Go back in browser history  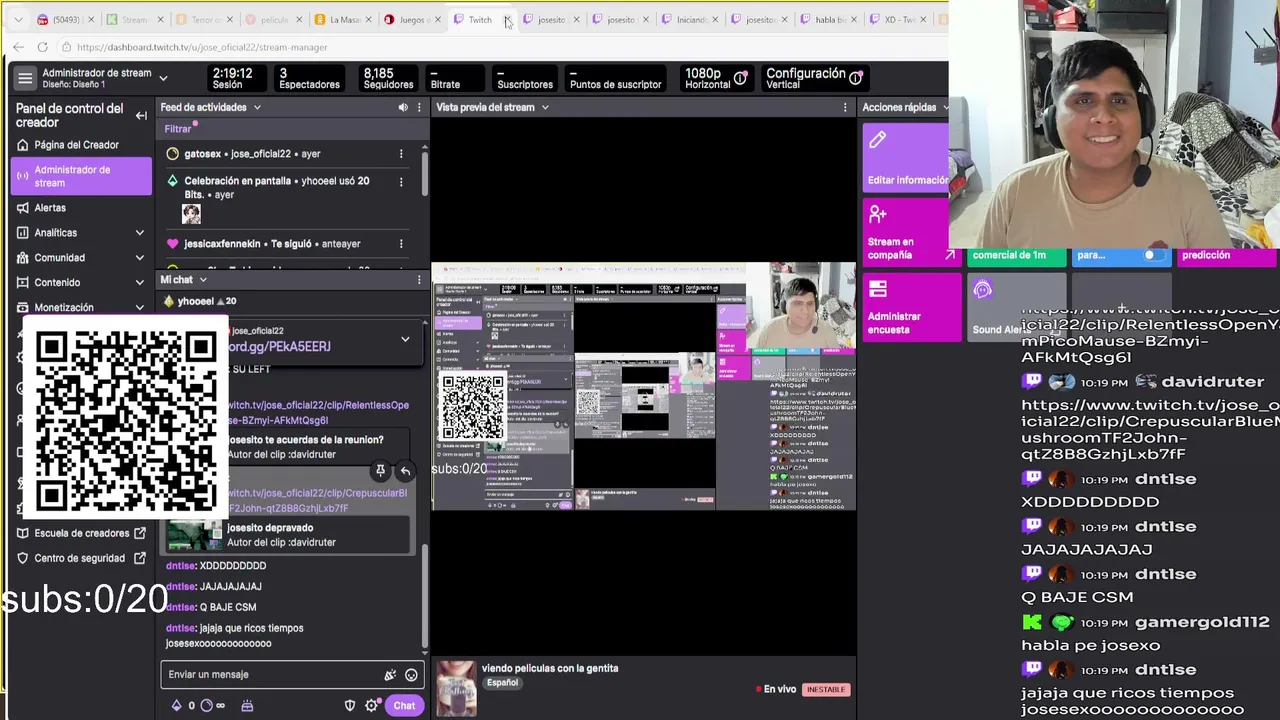coord(18,47)
